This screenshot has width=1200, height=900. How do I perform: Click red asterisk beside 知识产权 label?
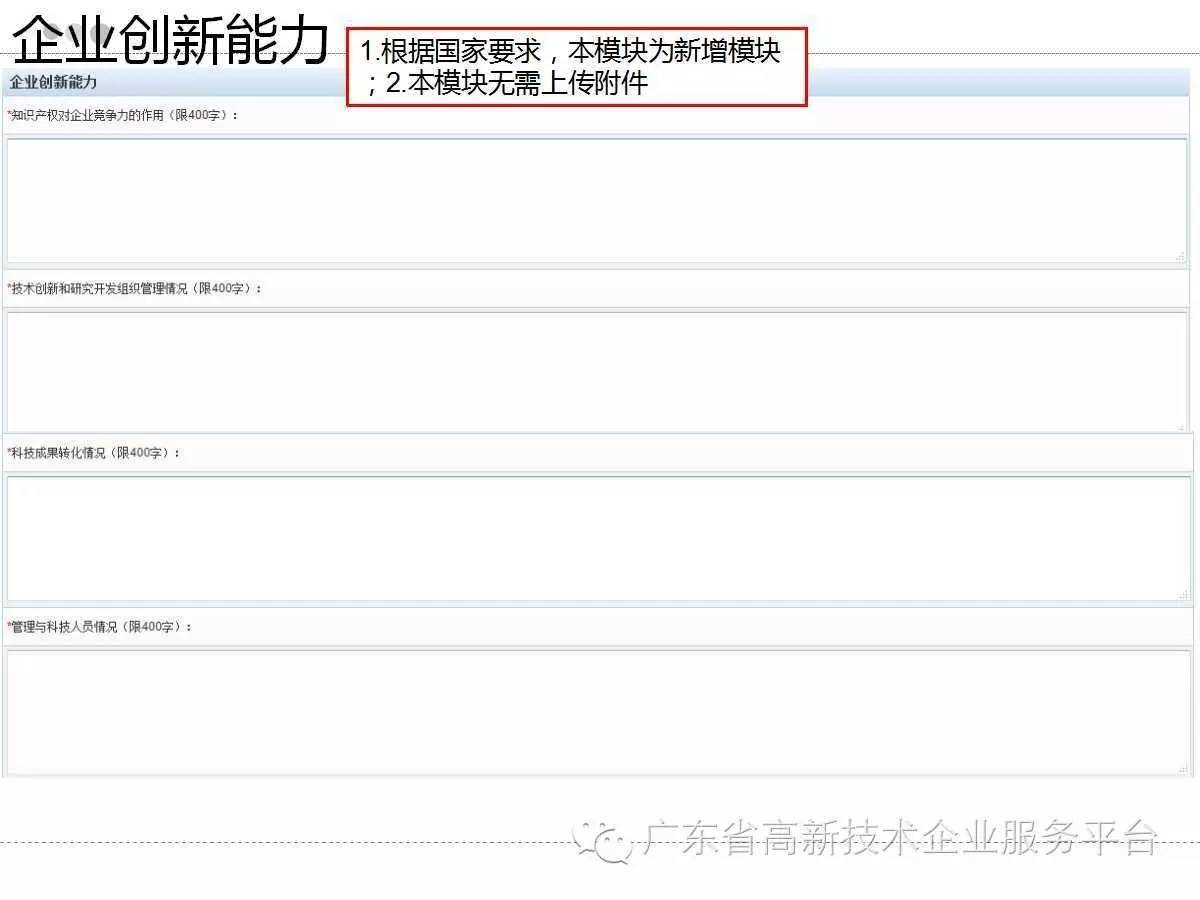coord(9,115)
